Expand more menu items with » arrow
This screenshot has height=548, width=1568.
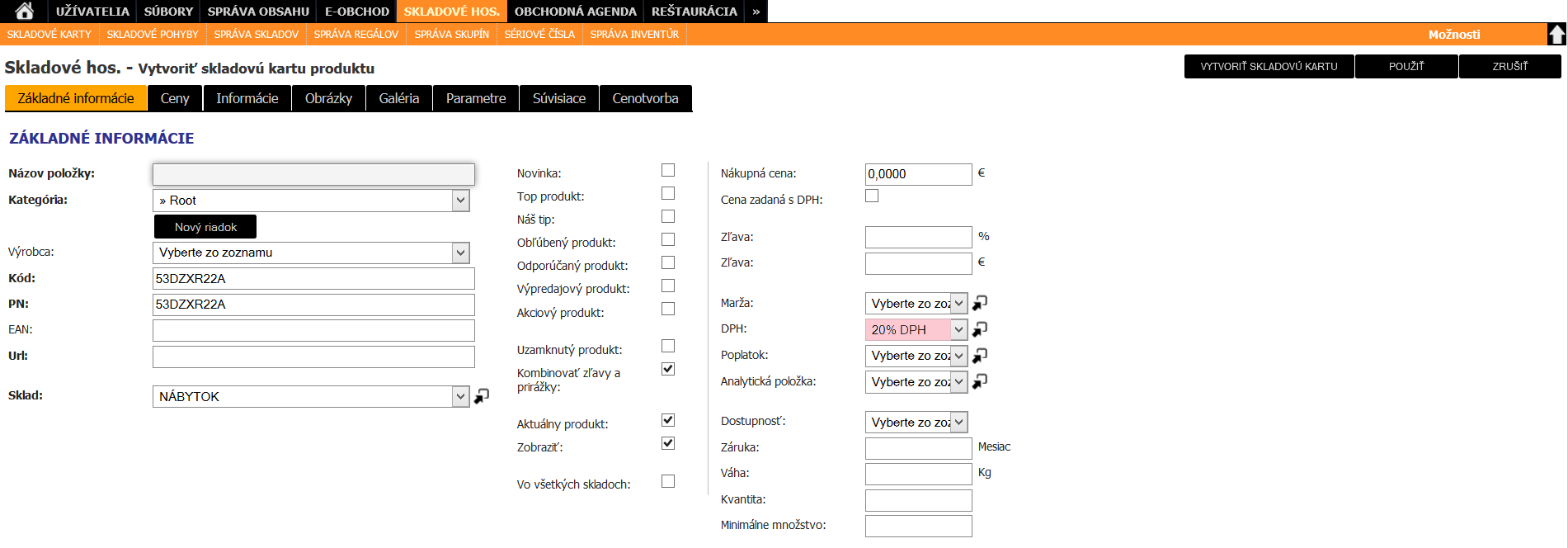[x=756, y=11]
